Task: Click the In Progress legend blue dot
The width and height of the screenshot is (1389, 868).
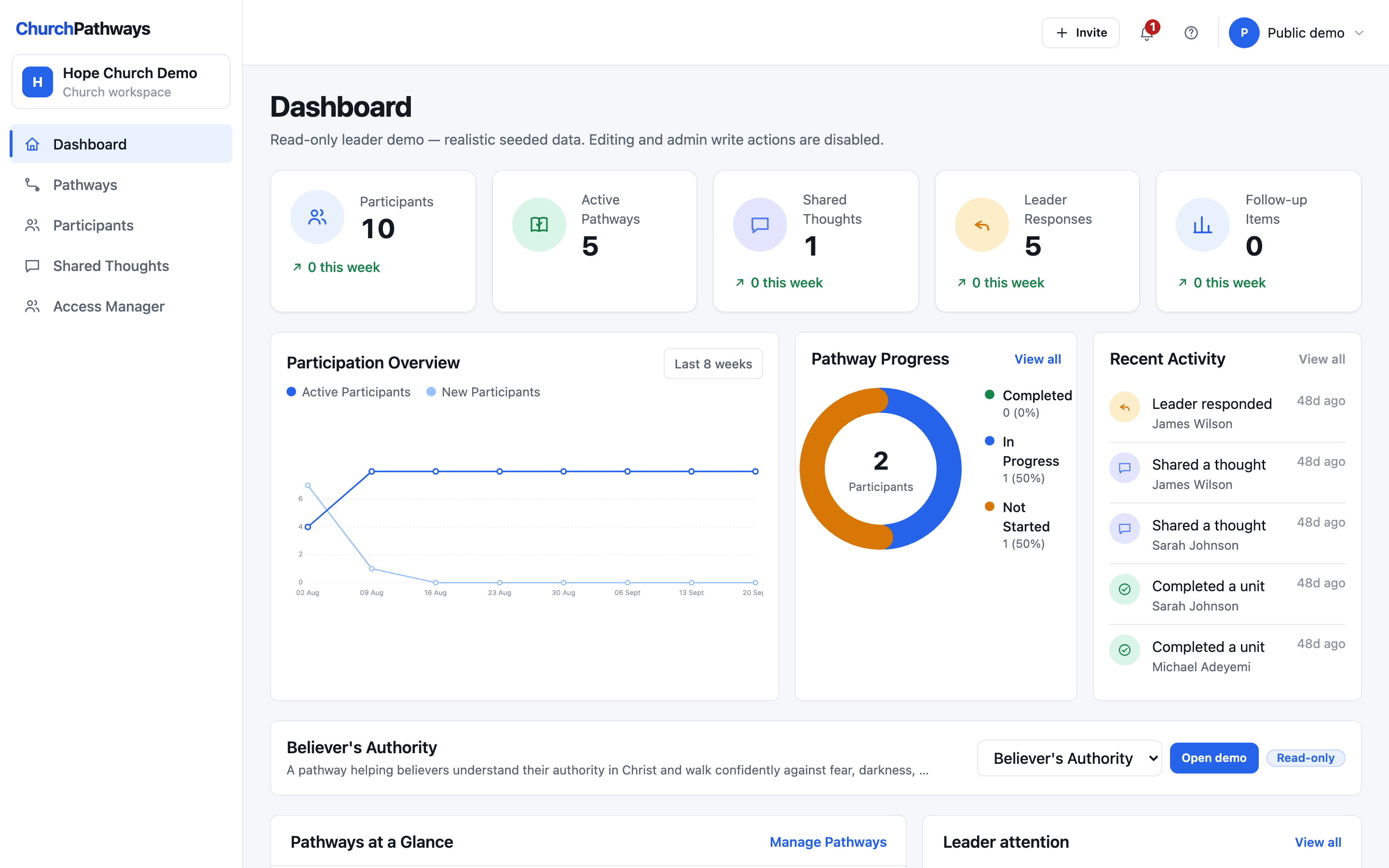Action: (990, 441)
